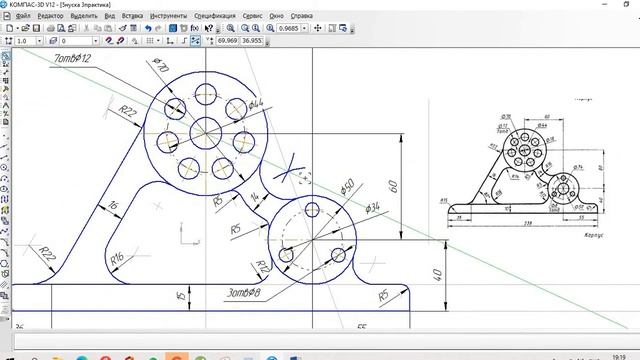
Task: Select the Ellipse tool in the left panel
Action: coord(5,189)
